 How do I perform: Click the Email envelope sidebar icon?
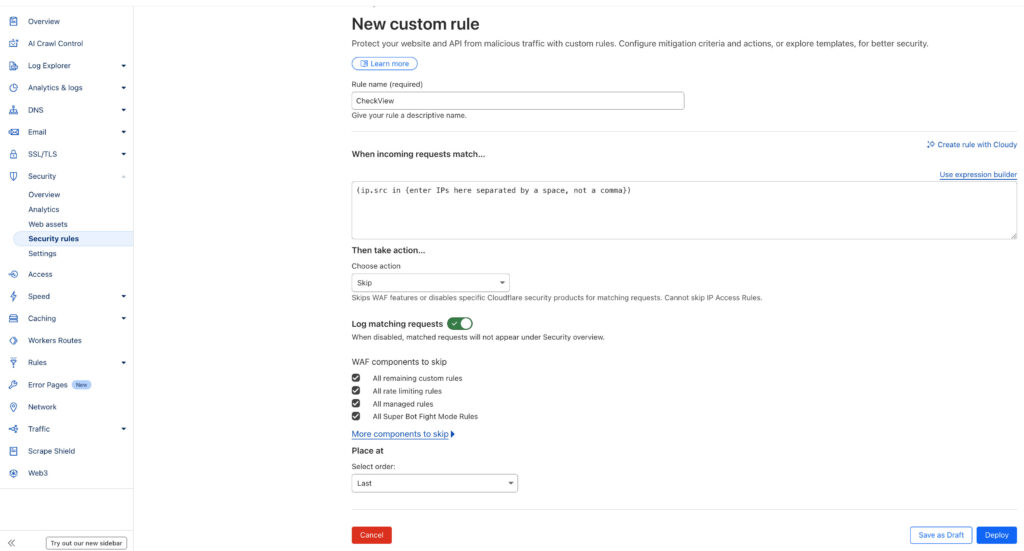click(x=13, y=132)
